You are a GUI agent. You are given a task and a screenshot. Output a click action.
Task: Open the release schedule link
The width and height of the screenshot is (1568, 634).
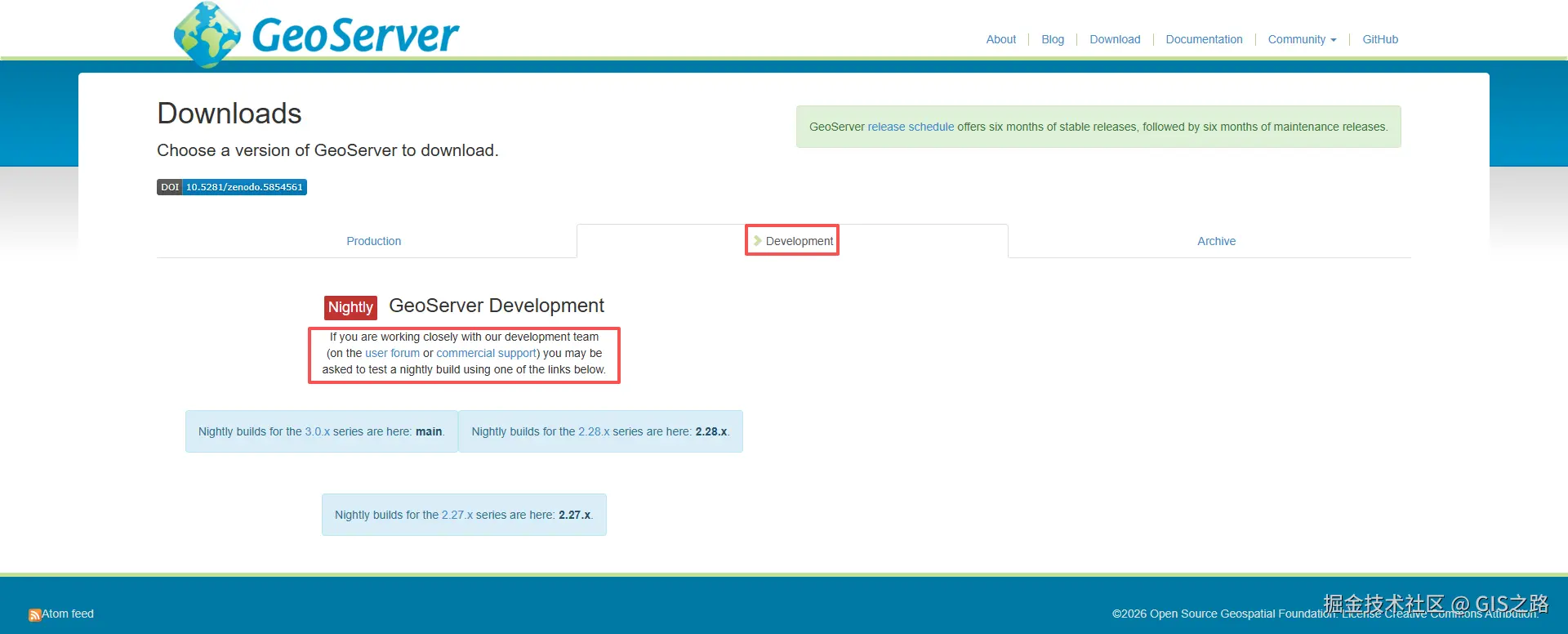tap(911, 127)
